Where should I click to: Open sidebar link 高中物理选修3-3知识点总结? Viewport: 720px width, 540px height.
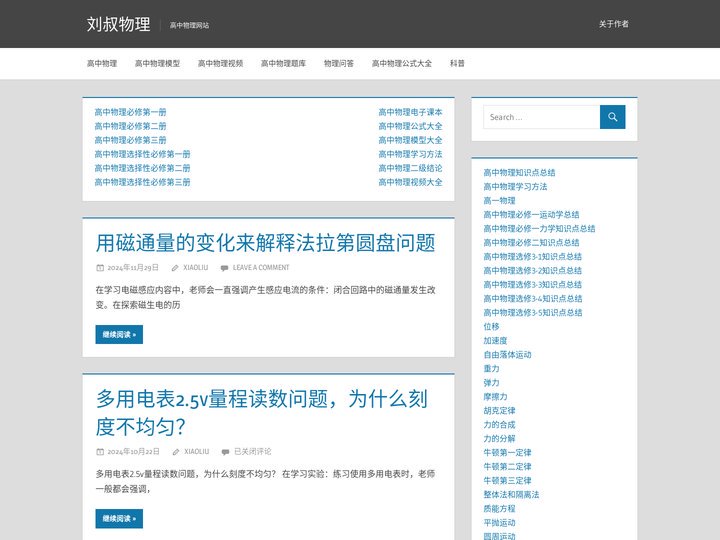click(x=533, y=285)
